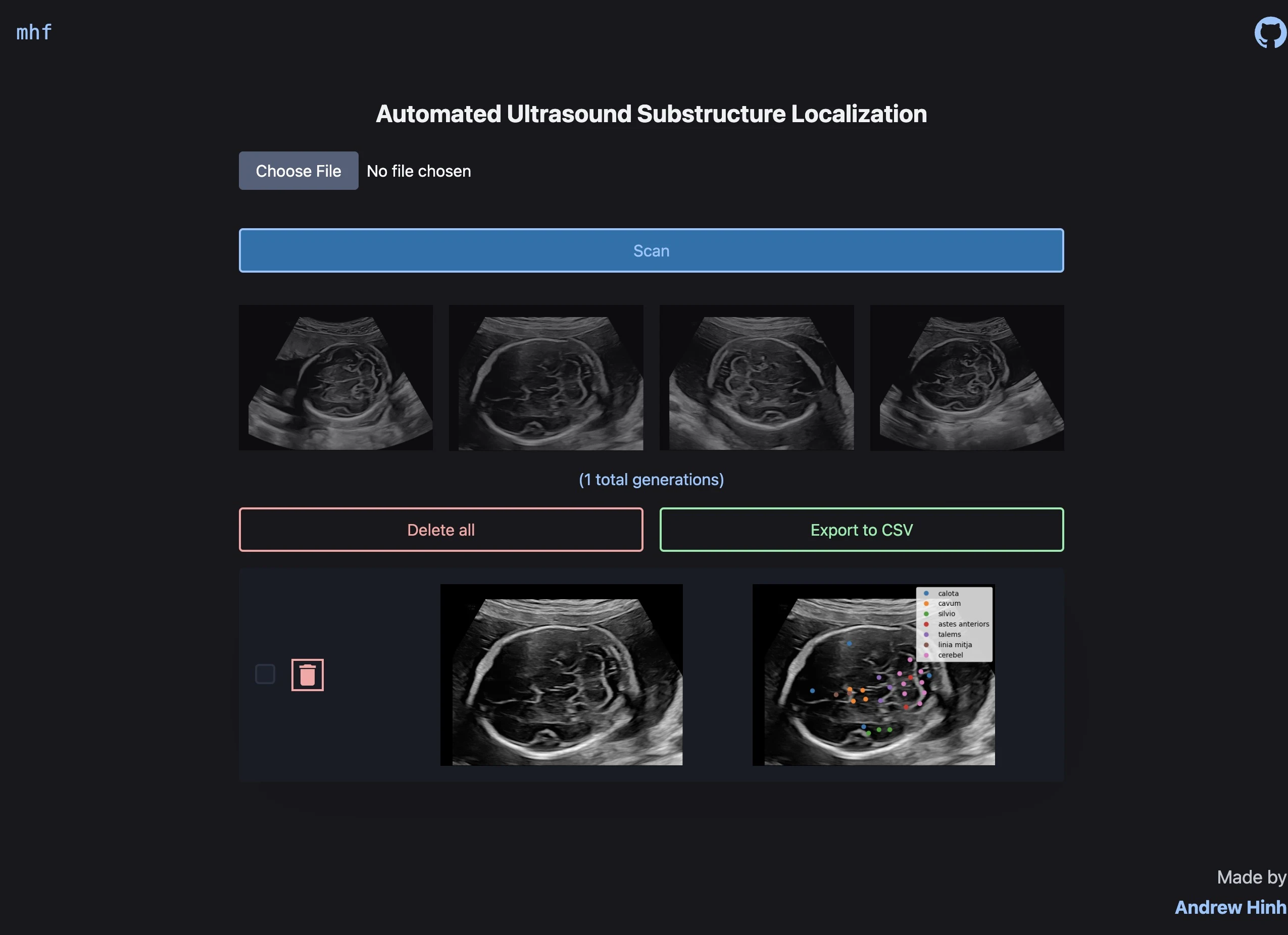The image size is (1288, 935).
Task: Open the Andrew Hinh author link
Action: click(x=1229, y=907)
